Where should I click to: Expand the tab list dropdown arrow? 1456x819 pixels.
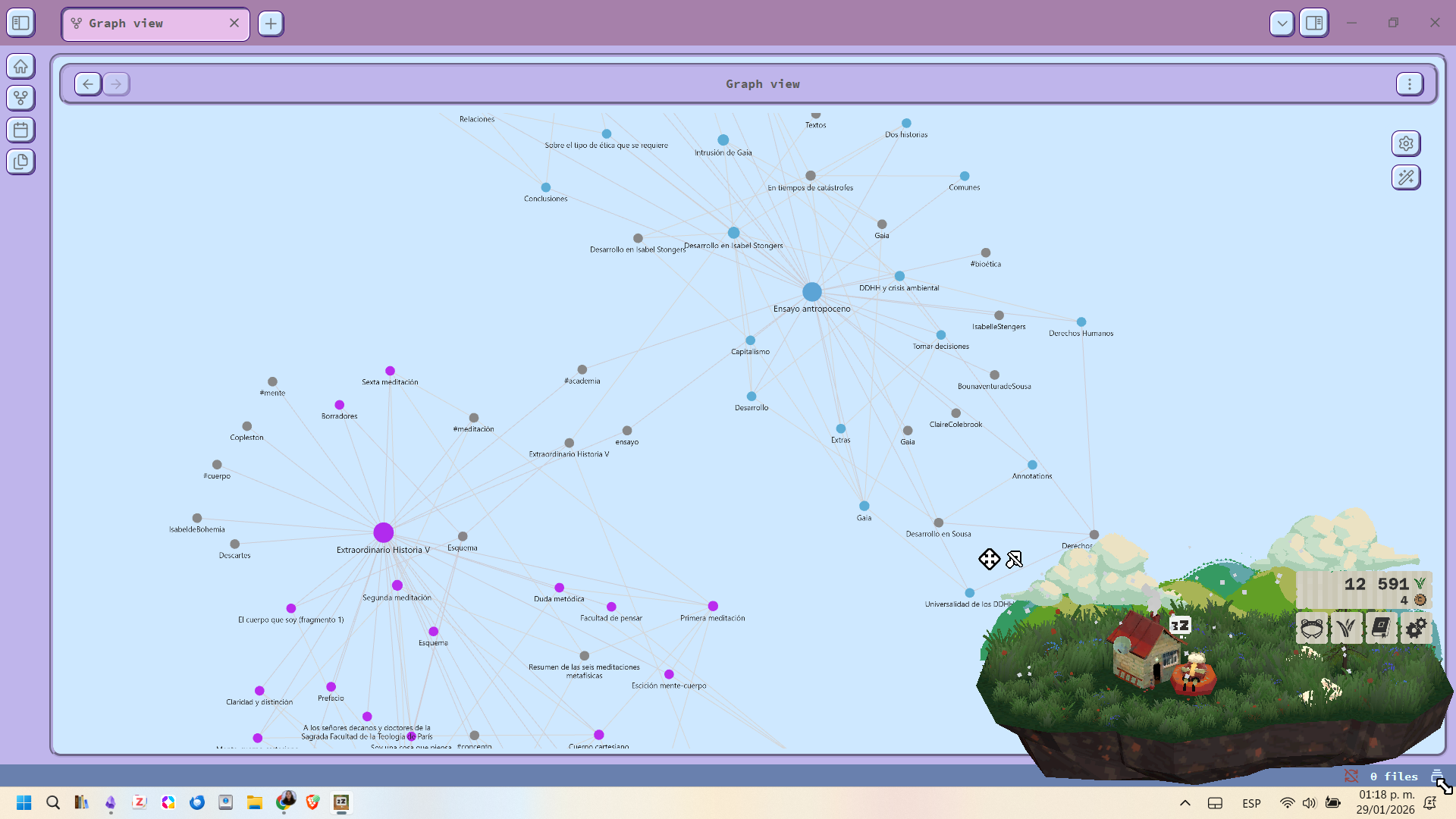pyautogui.click(x=1282, y=23)
